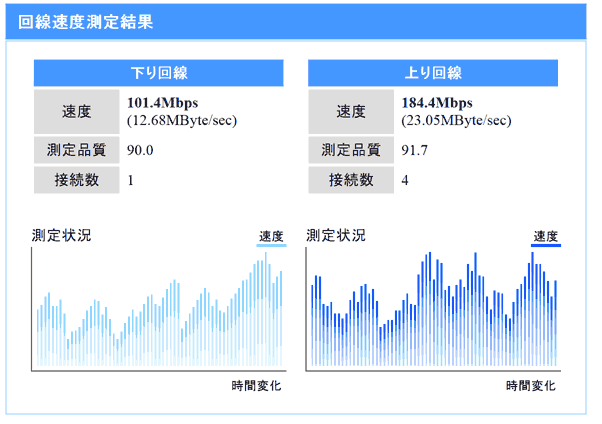
Task: Click the 速度 label cell under 上り回線
Action: tap(351, 112)
